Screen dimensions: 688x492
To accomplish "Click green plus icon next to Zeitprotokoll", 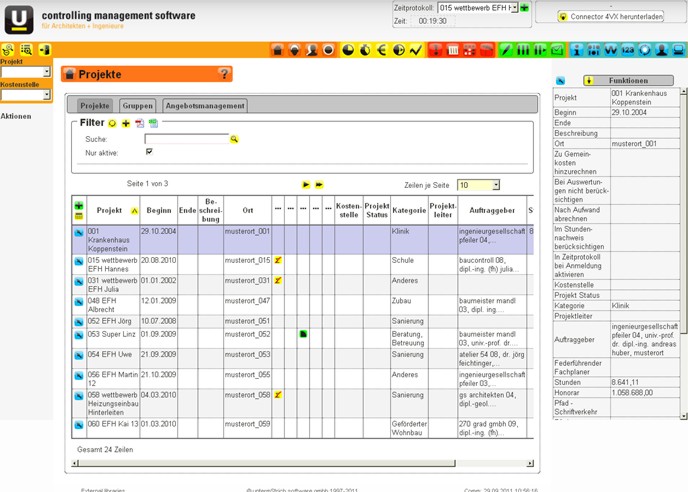I will 524,8.
